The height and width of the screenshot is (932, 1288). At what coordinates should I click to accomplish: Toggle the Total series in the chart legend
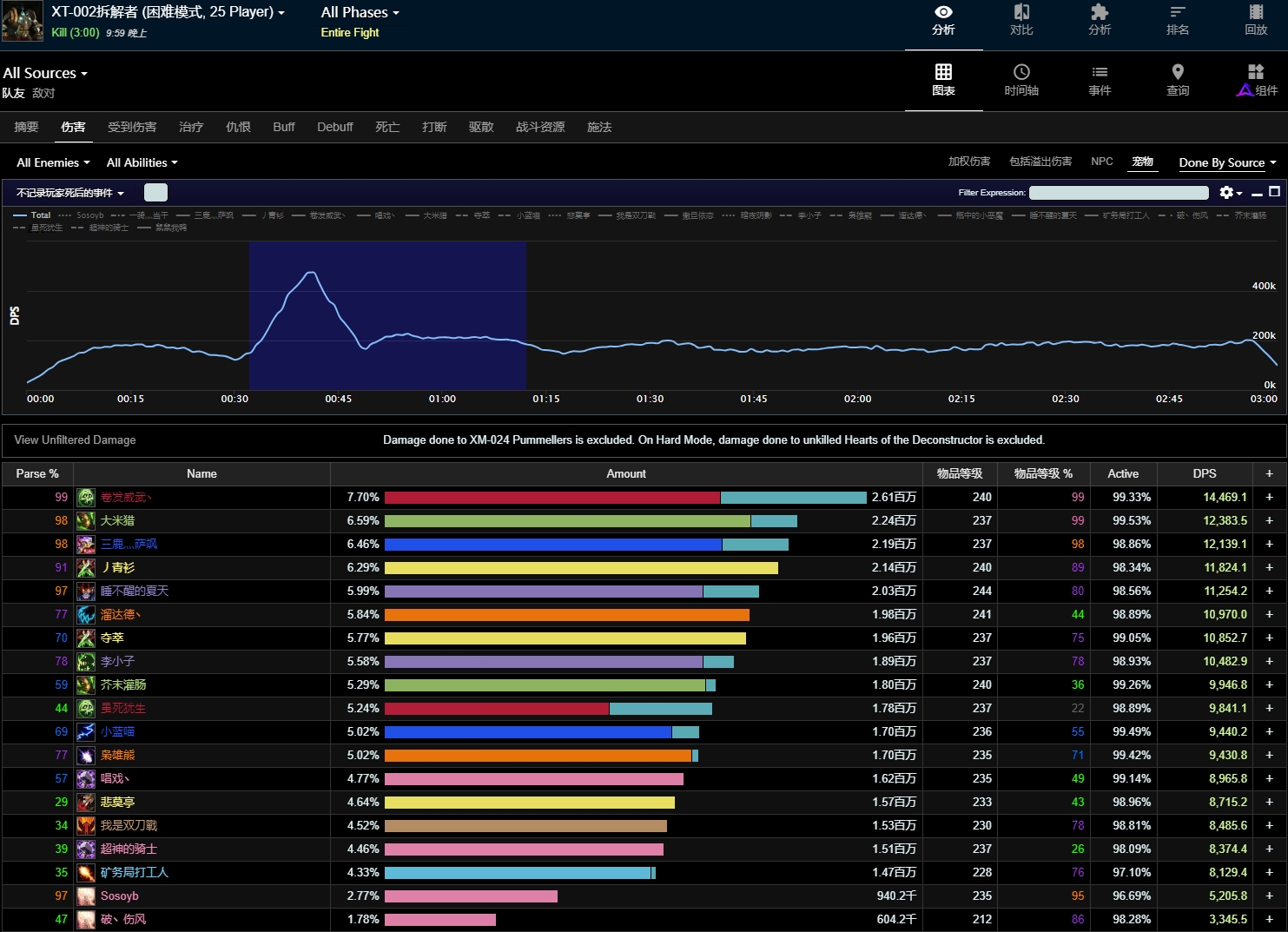coord(32,215)
